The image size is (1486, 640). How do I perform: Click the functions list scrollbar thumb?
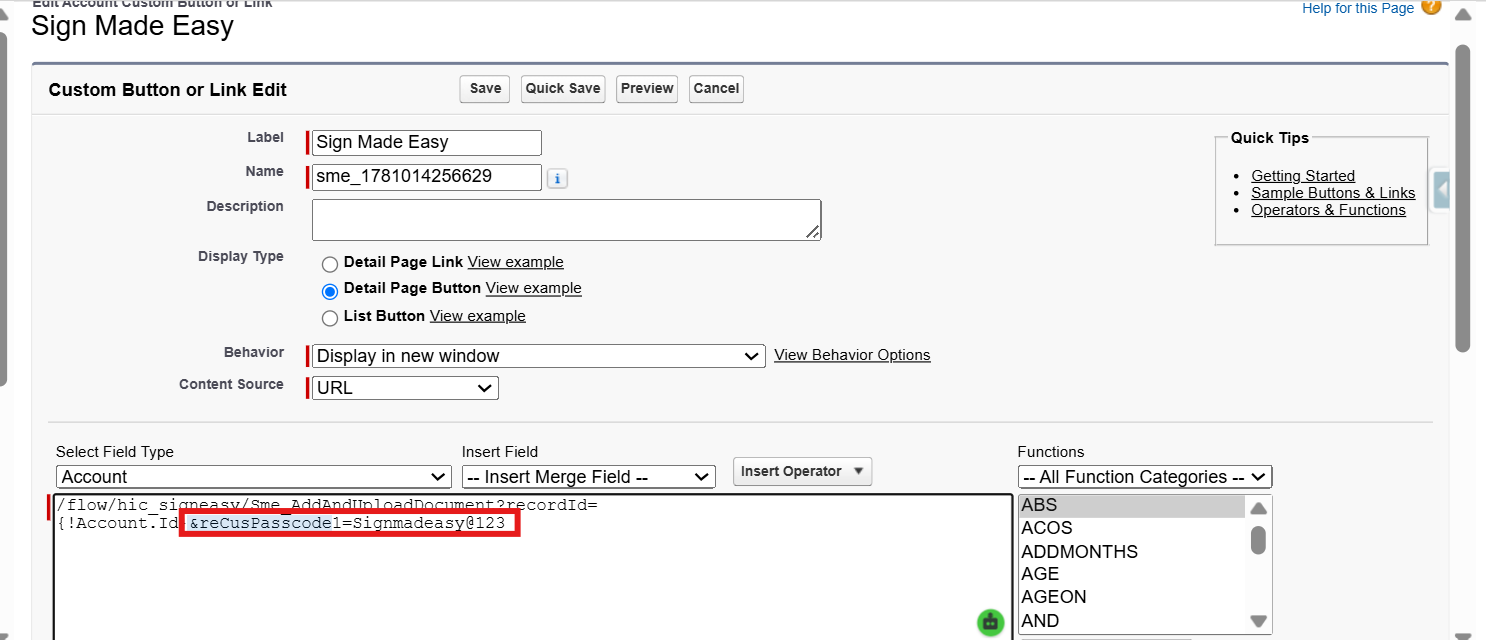point(1258,540)
